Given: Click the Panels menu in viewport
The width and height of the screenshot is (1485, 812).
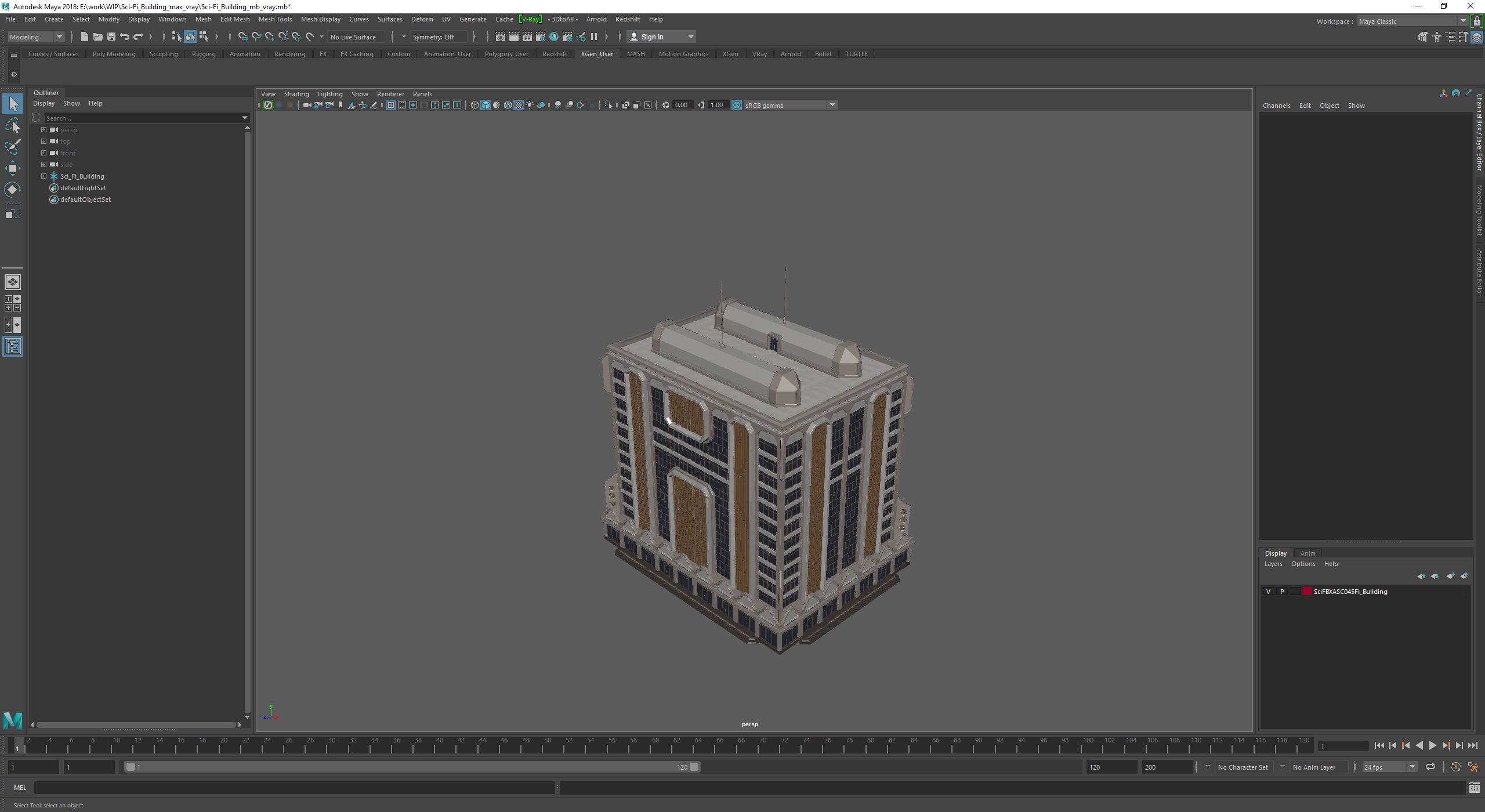Looking at the screenshot, I should coord(421,93).
